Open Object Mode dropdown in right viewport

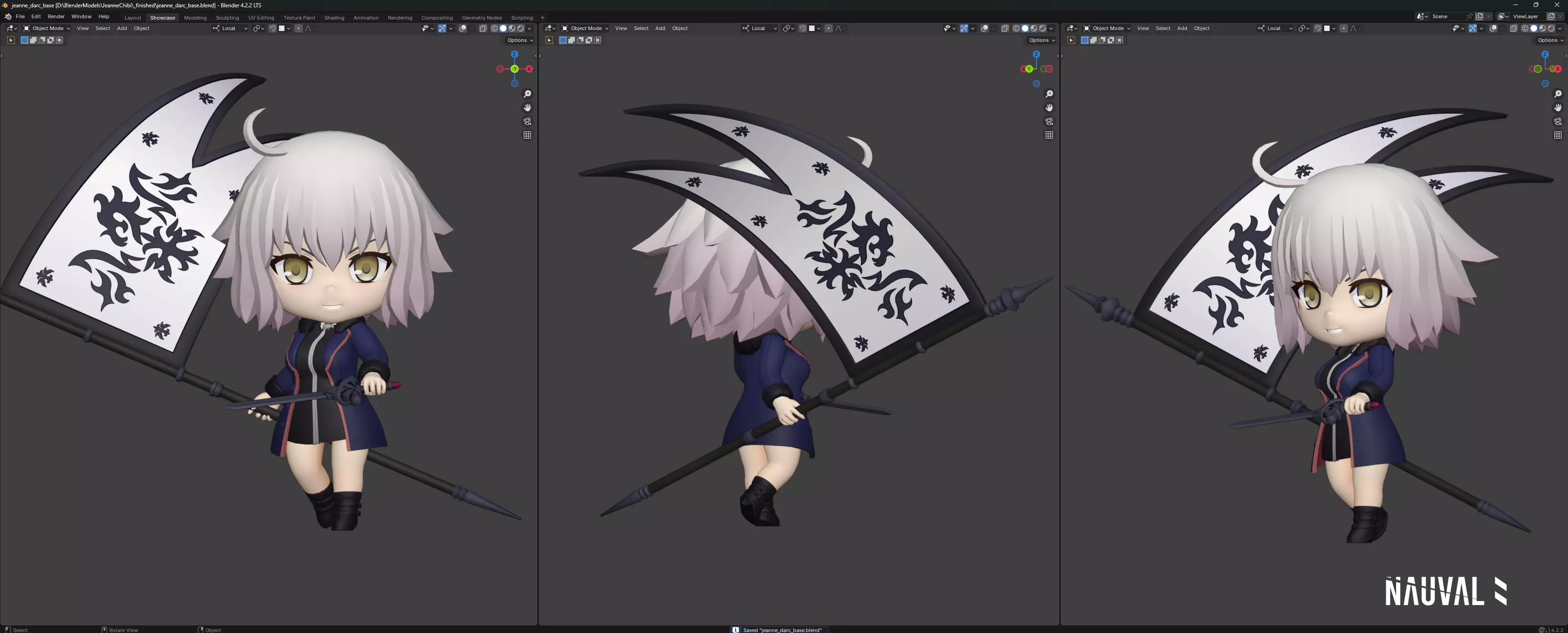(1107, 29)
